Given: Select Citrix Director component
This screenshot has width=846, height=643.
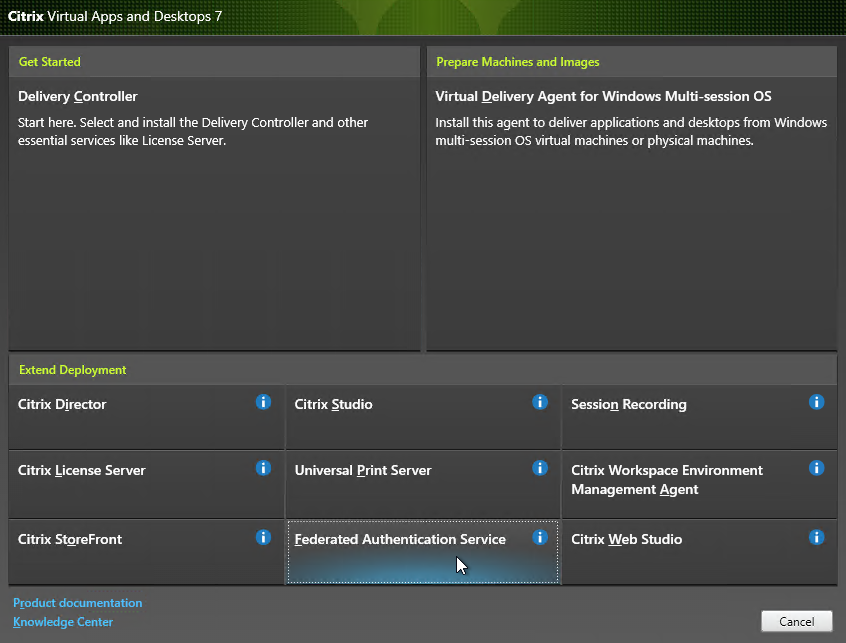Looking at the screenshot, I should [x=146, y=417].
